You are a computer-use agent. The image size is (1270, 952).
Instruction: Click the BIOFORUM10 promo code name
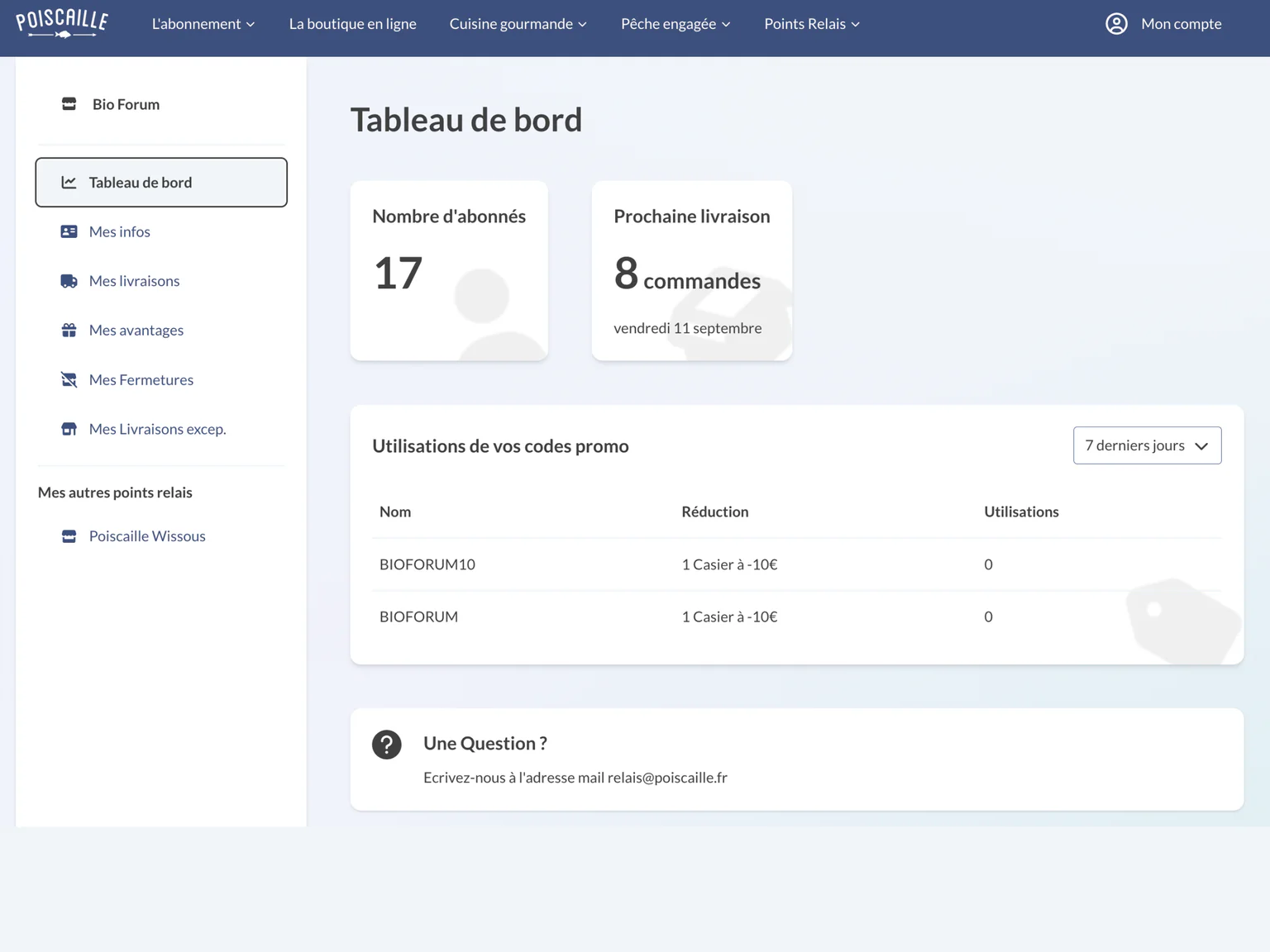(427, 564)
